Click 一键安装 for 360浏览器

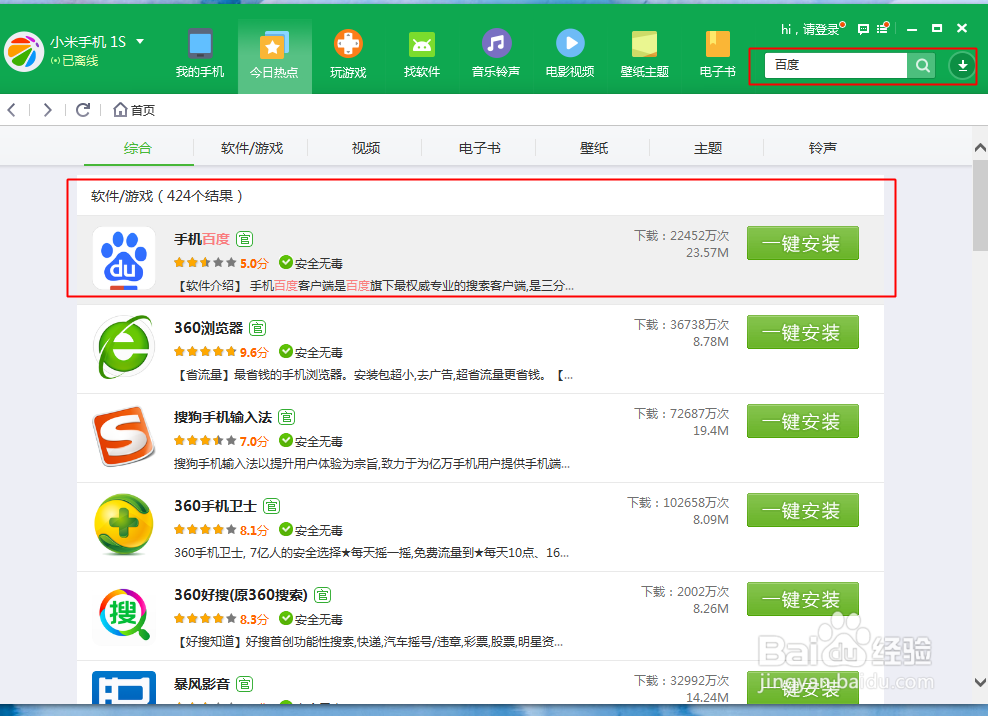point(803,332)
